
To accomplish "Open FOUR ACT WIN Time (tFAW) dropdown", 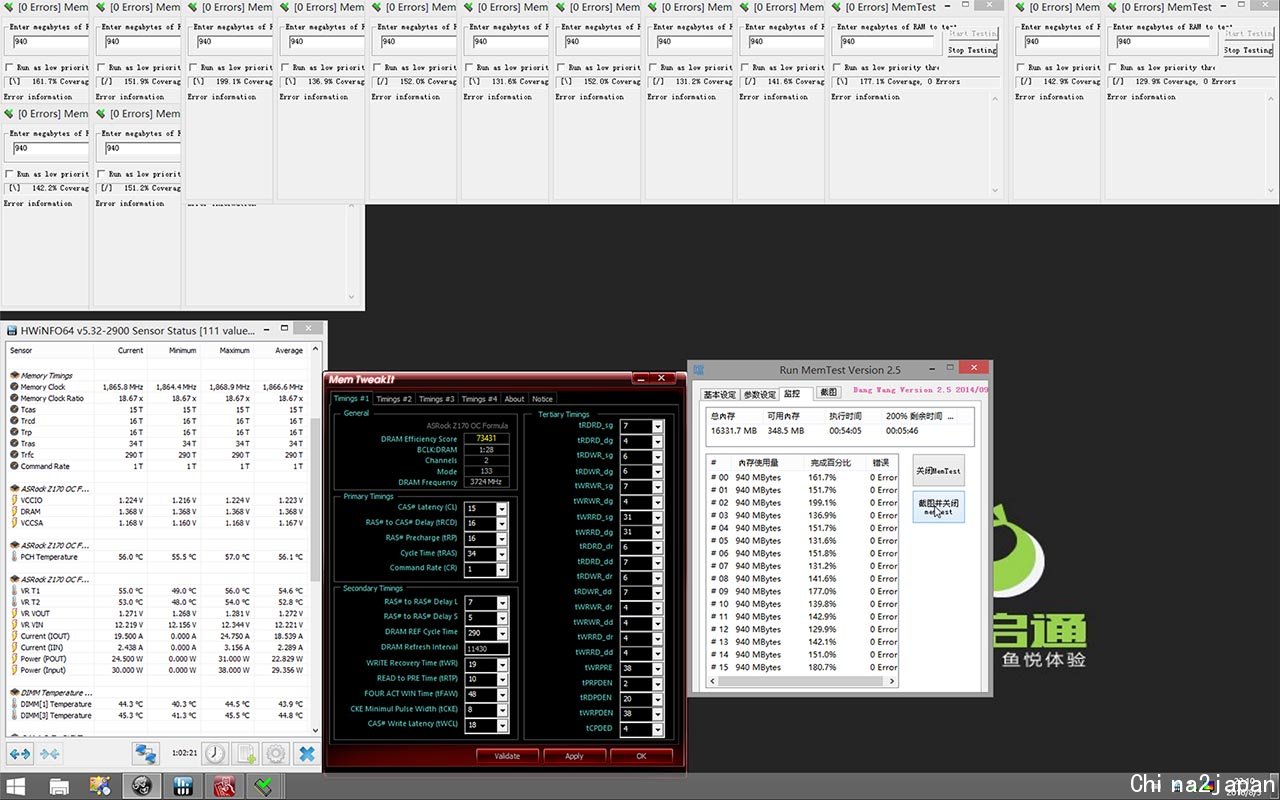I will [502, 694].
